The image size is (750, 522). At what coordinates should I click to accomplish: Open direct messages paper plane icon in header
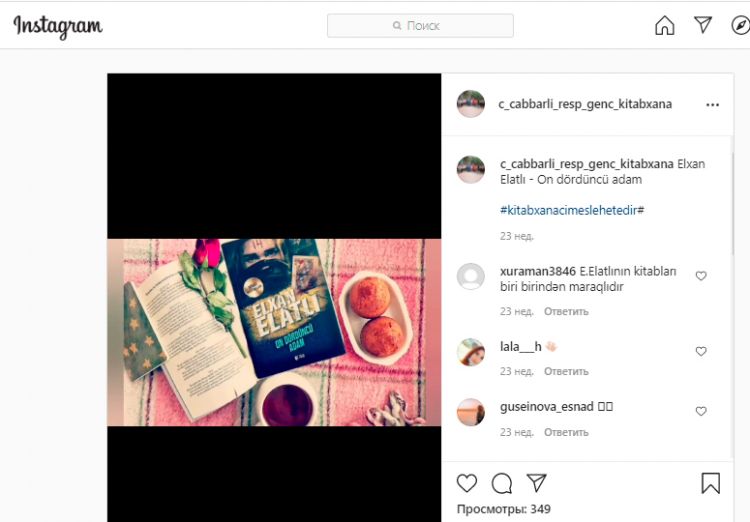click(x=703, y=24)
